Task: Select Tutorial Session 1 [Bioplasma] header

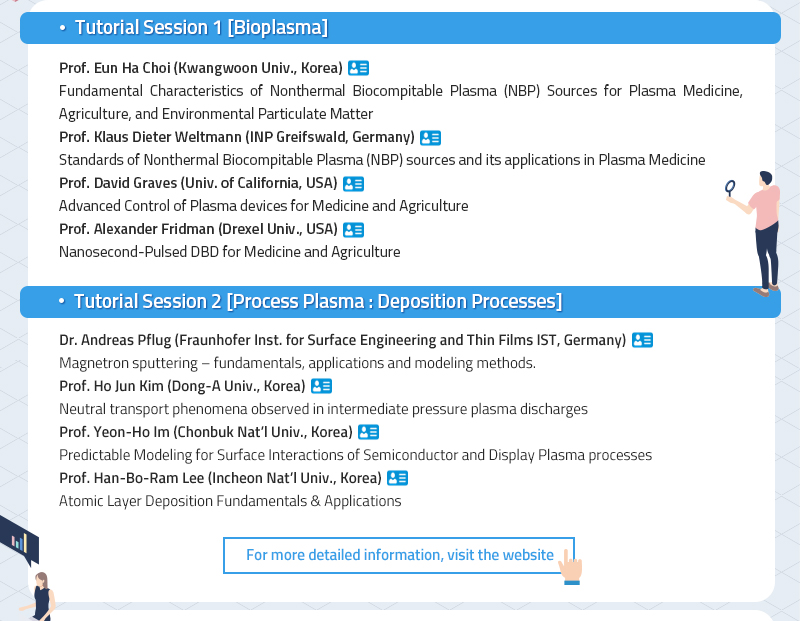Action: click(401, 28)
